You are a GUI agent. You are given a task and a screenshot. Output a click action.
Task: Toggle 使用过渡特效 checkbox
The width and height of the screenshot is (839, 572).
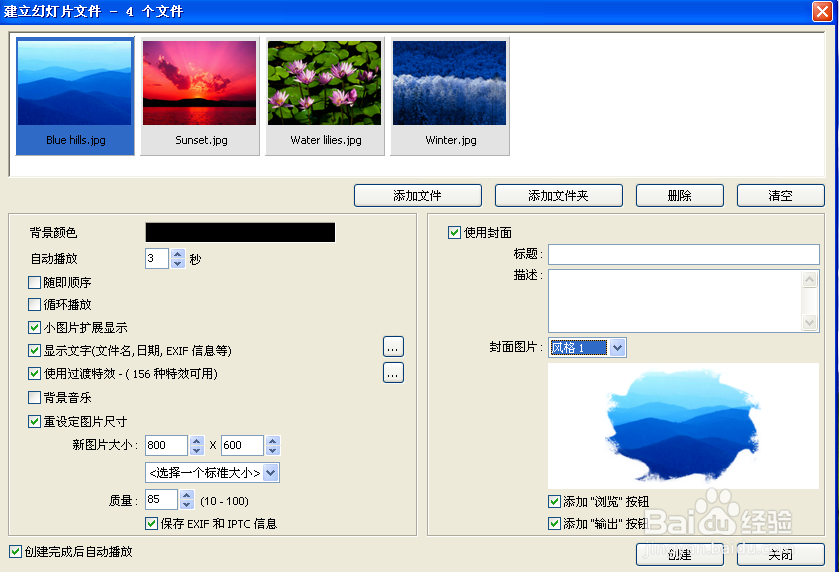click(34, 373)
